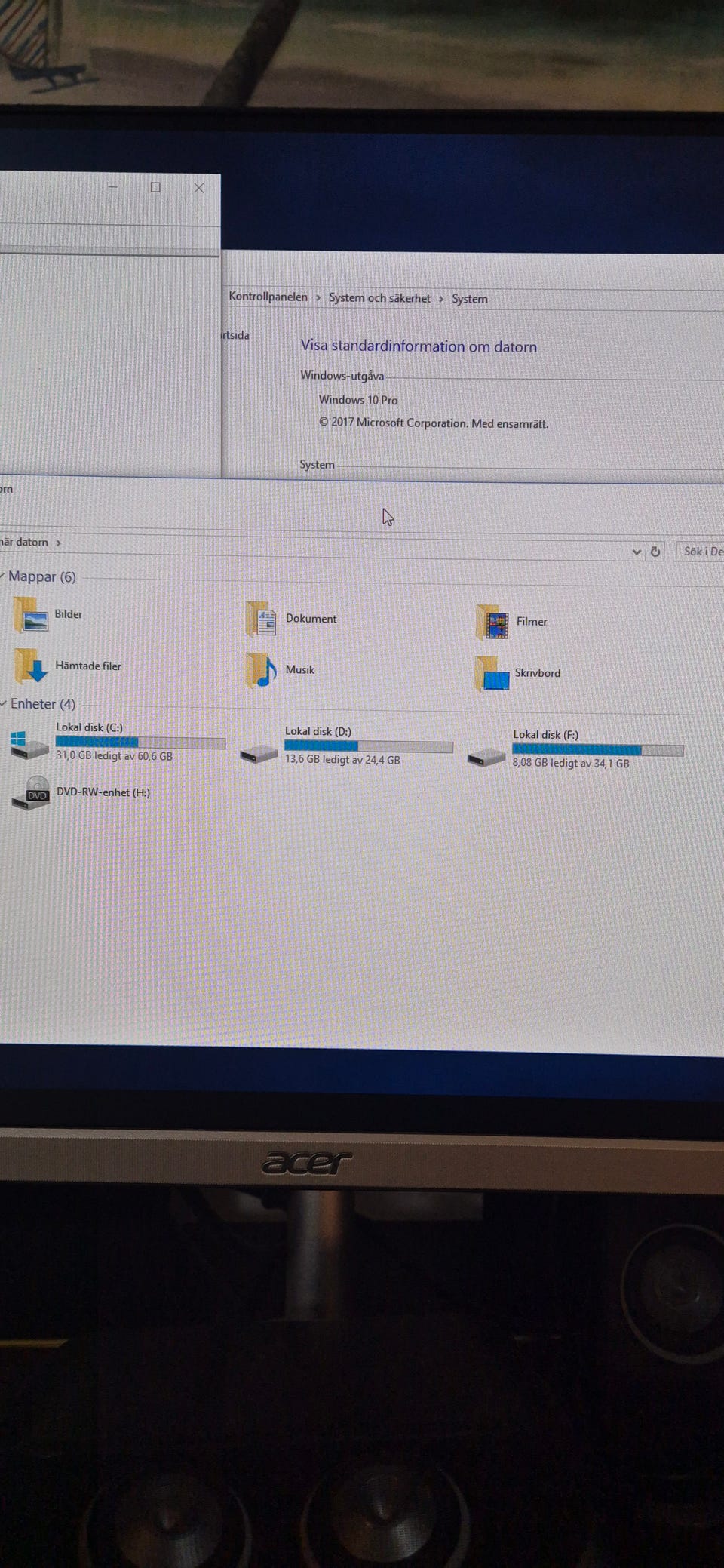Click the 'Windows 10 Pro' text
The width and height of the screenshot is (724, 1568).
[x=358, y=400]
